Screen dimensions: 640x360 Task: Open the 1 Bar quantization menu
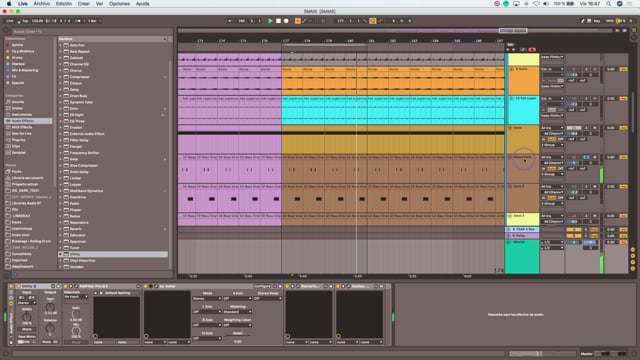tap(94, 21)
